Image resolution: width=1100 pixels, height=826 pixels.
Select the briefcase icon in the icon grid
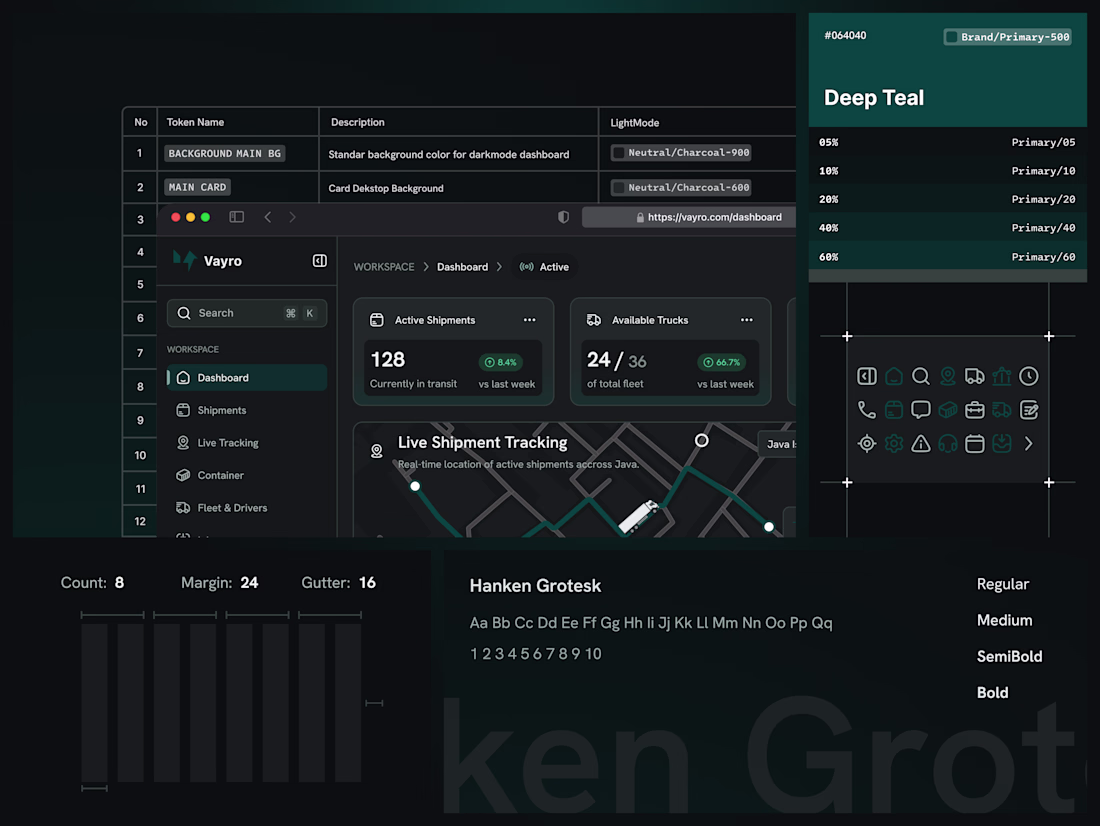(974, 410)
